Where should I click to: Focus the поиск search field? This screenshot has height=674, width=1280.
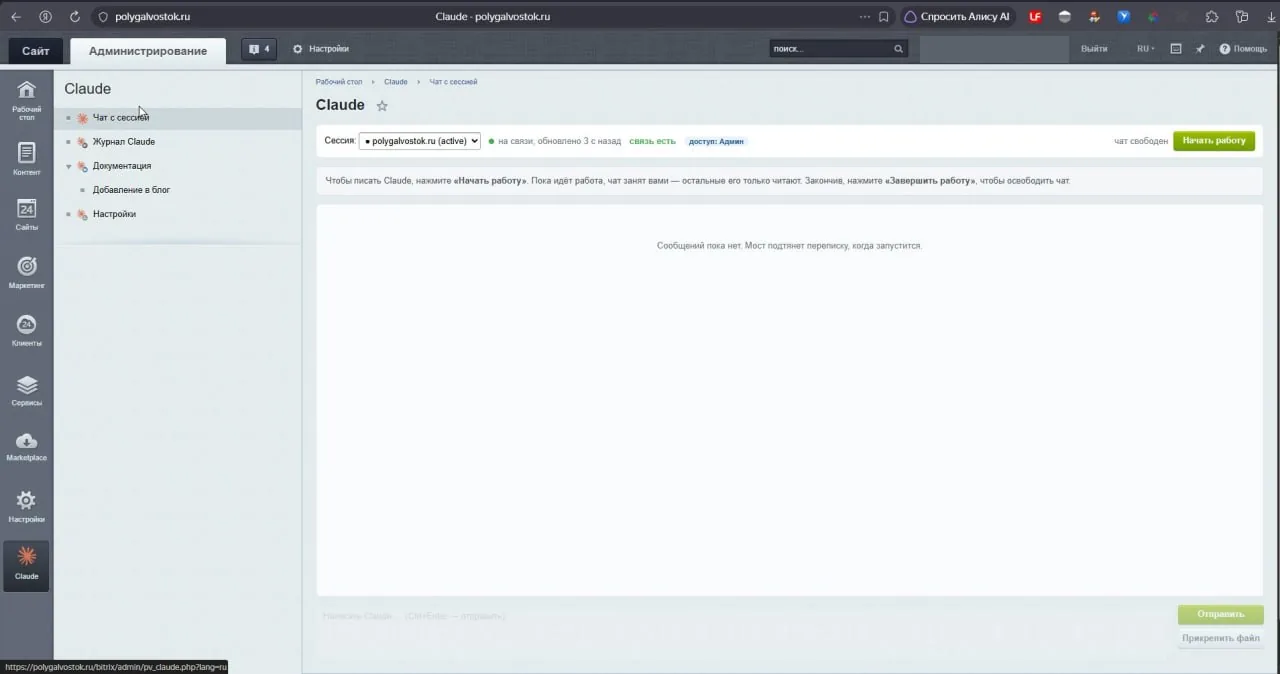pyautogui.click(x=830, y=49)
